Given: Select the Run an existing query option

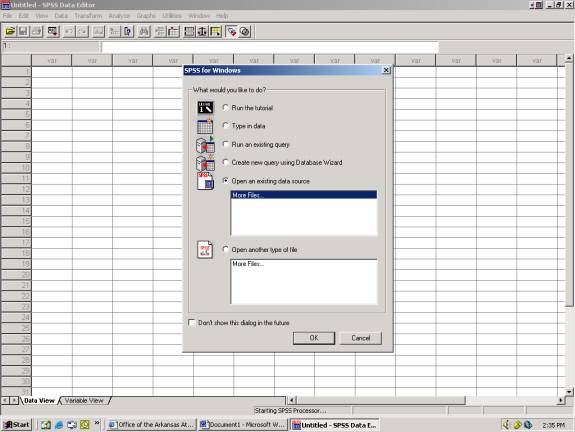Looking at the screenshot, I should pos(226,144).
